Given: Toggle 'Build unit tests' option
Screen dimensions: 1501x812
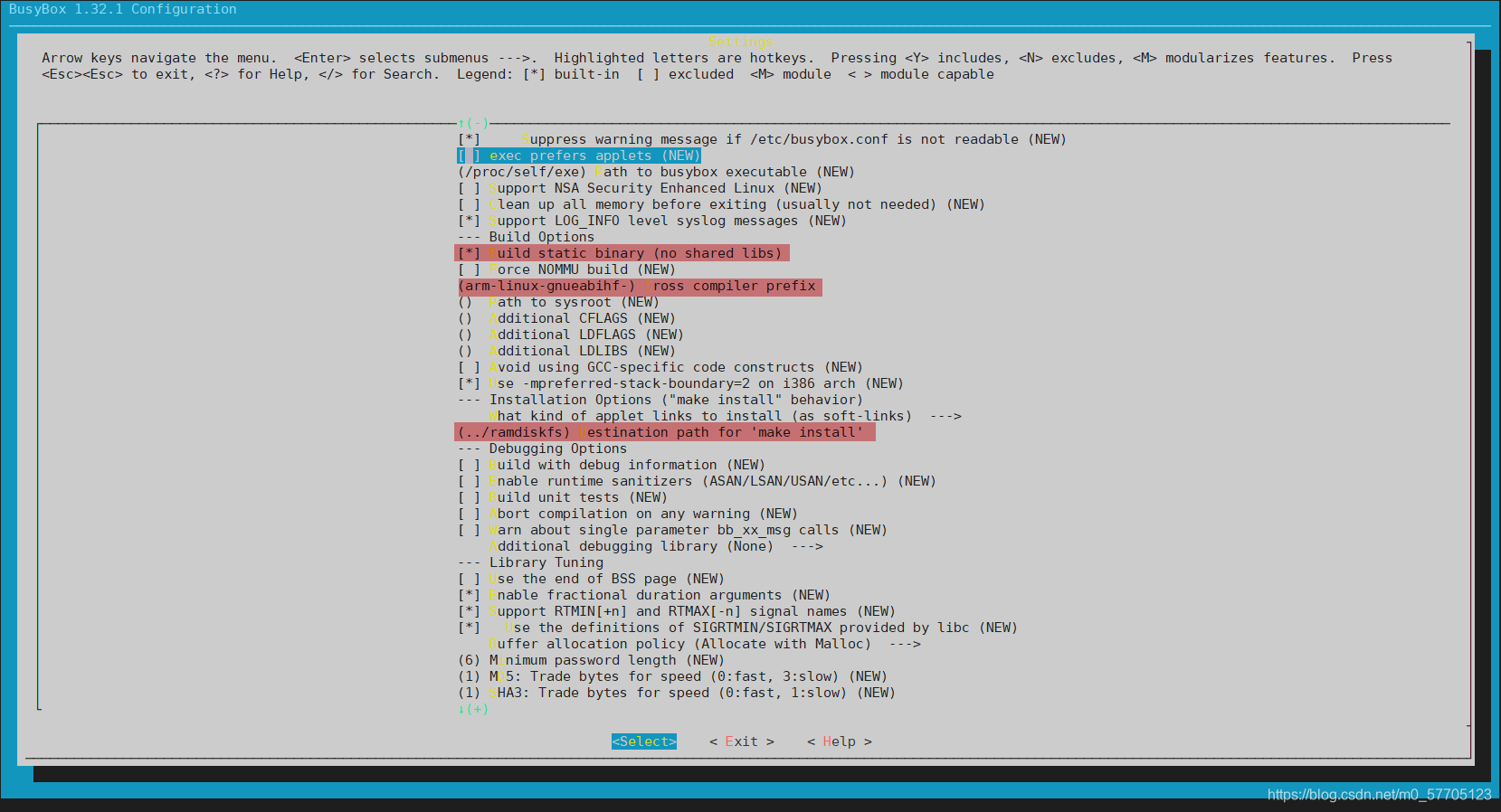Looking at the screenshot, I should coord(563,497).
